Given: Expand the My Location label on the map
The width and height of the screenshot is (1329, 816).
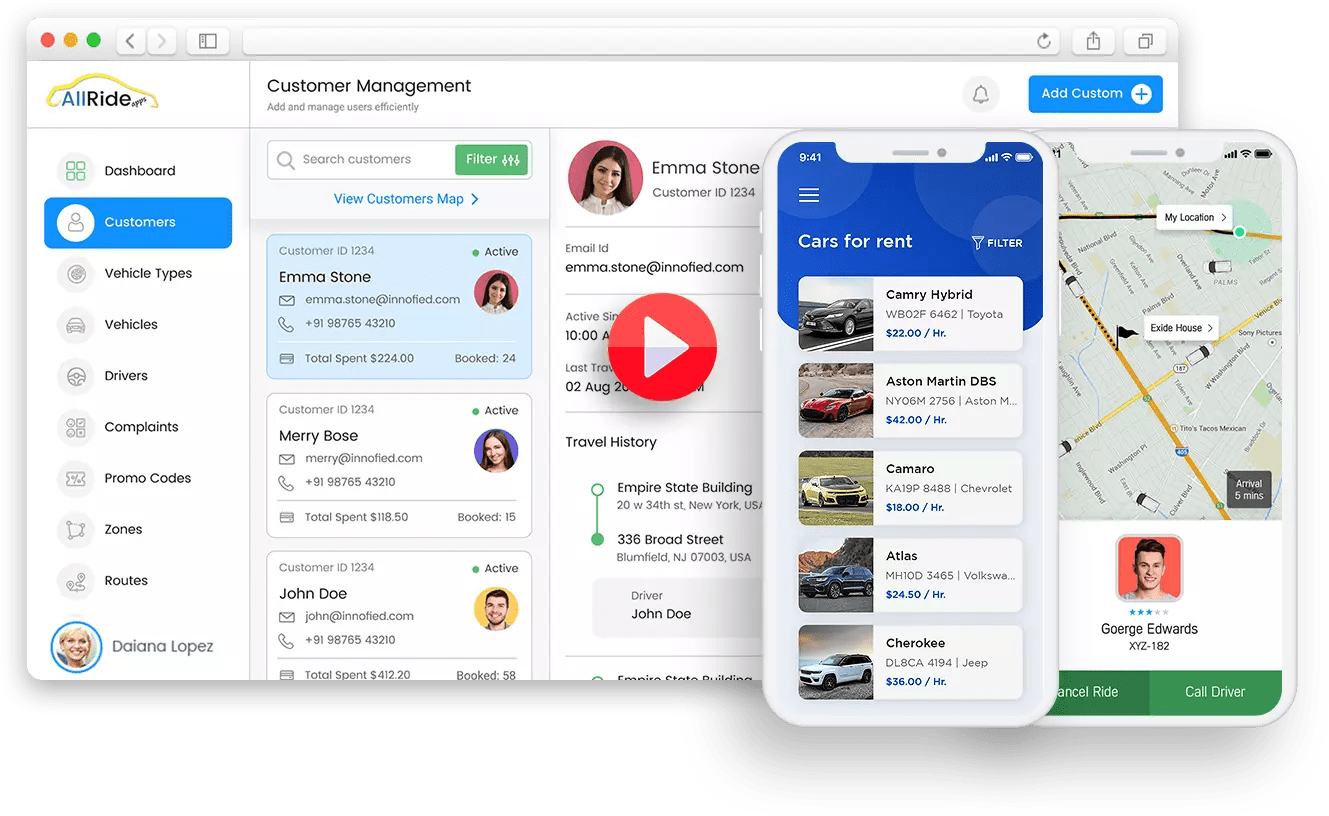Looking at the screenshot, I should click(1193, 217).
